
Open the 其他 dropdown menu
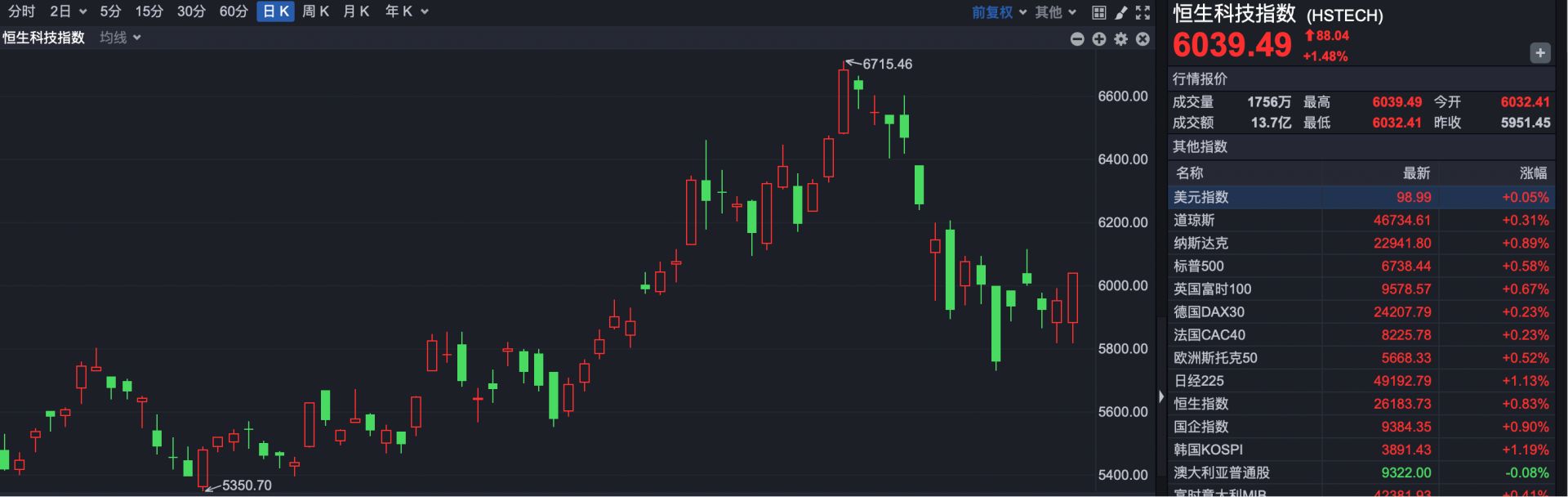1055,12
